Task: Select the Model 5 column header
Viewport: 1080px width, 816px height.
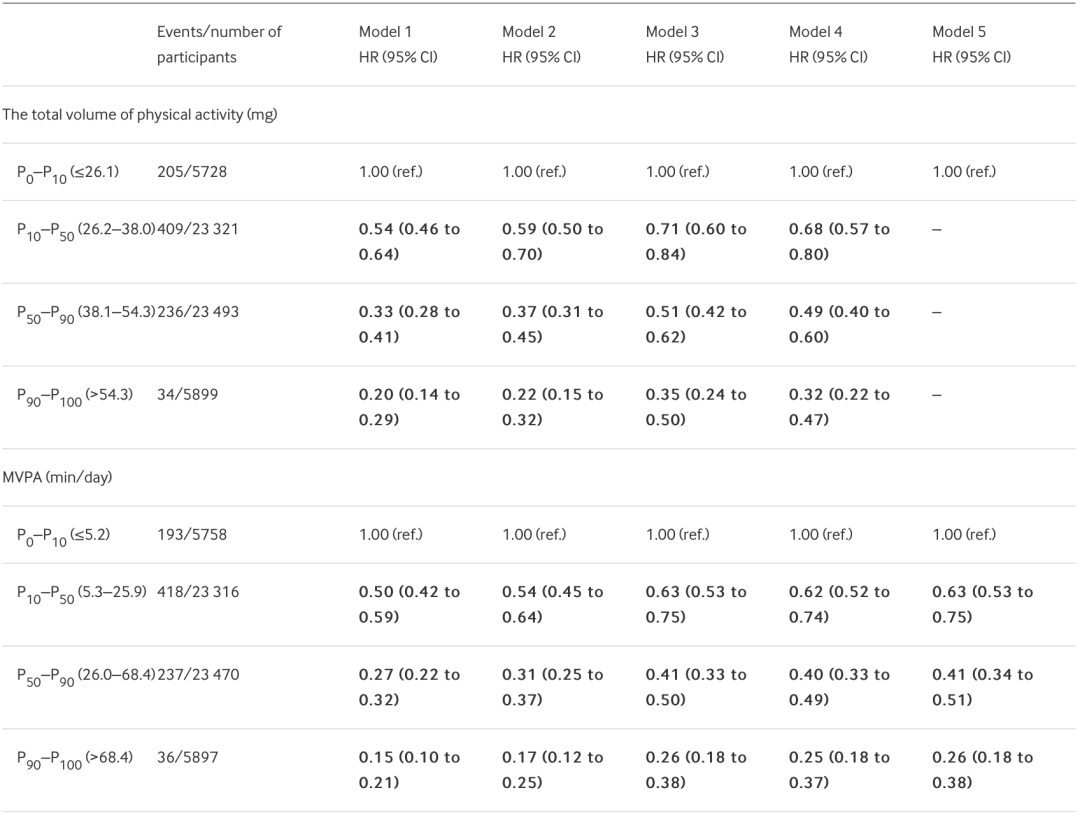Action: [971, 44]
